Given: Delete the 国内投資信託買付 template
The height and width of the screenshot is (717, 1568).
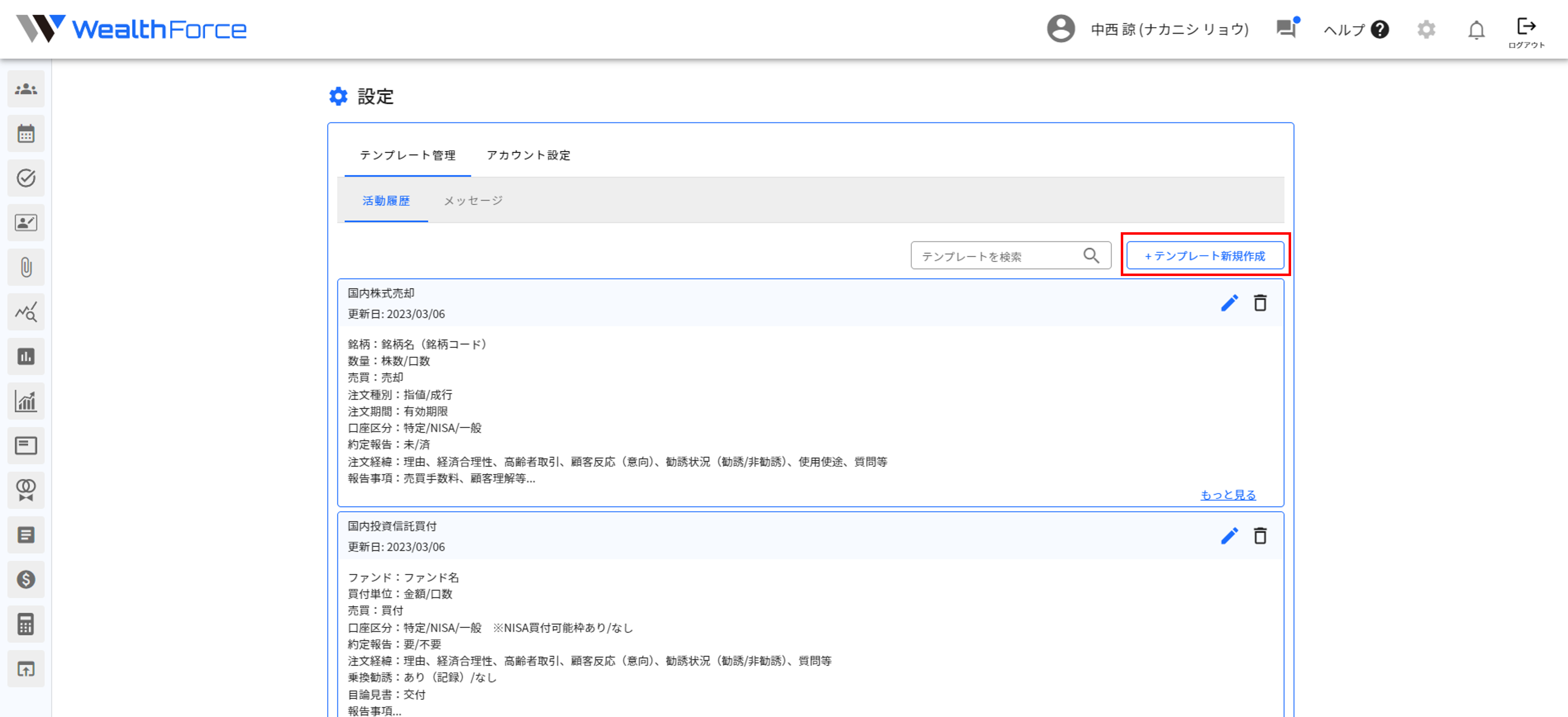Looking at the screenshot, I should coord(1260,536).
